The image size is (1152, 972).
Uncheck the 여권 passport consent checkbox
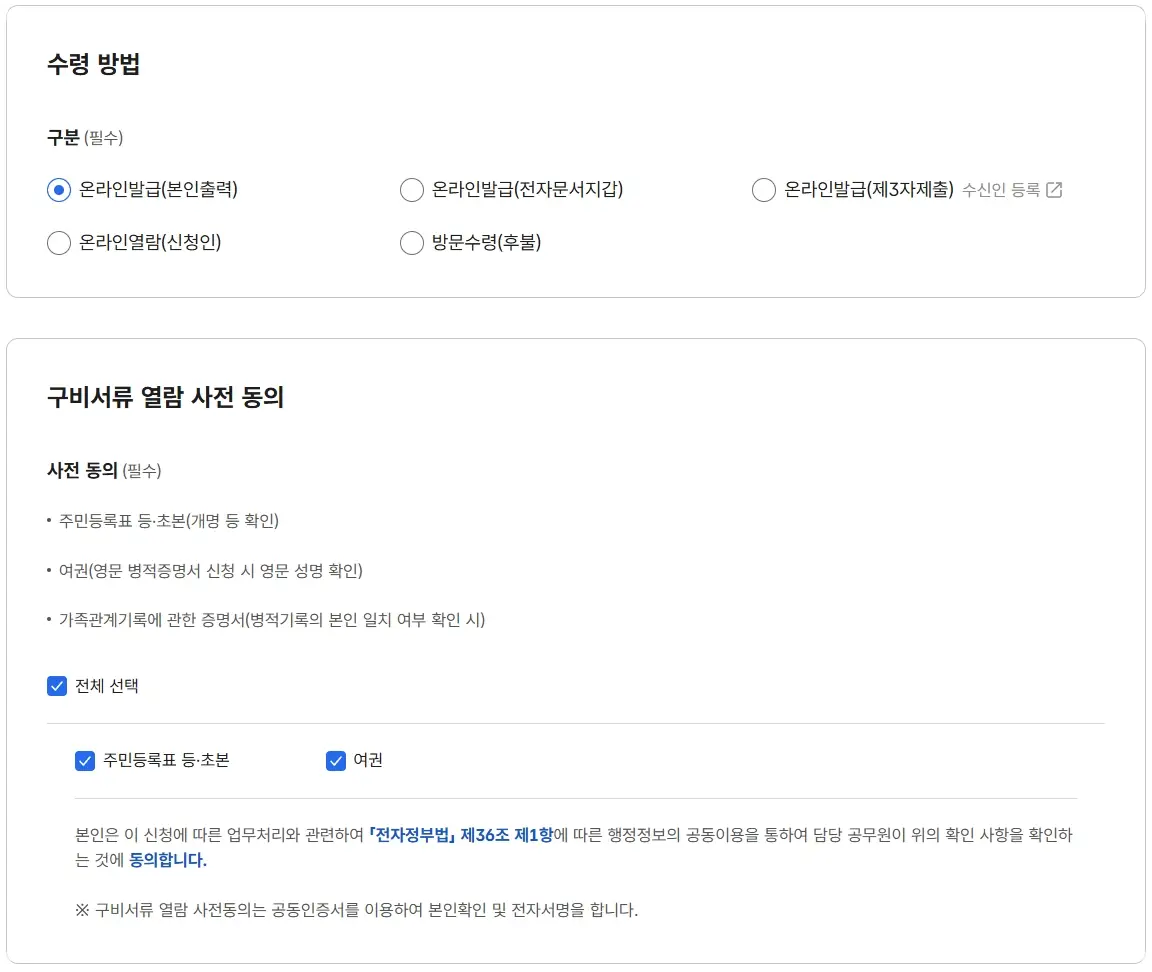334,760
